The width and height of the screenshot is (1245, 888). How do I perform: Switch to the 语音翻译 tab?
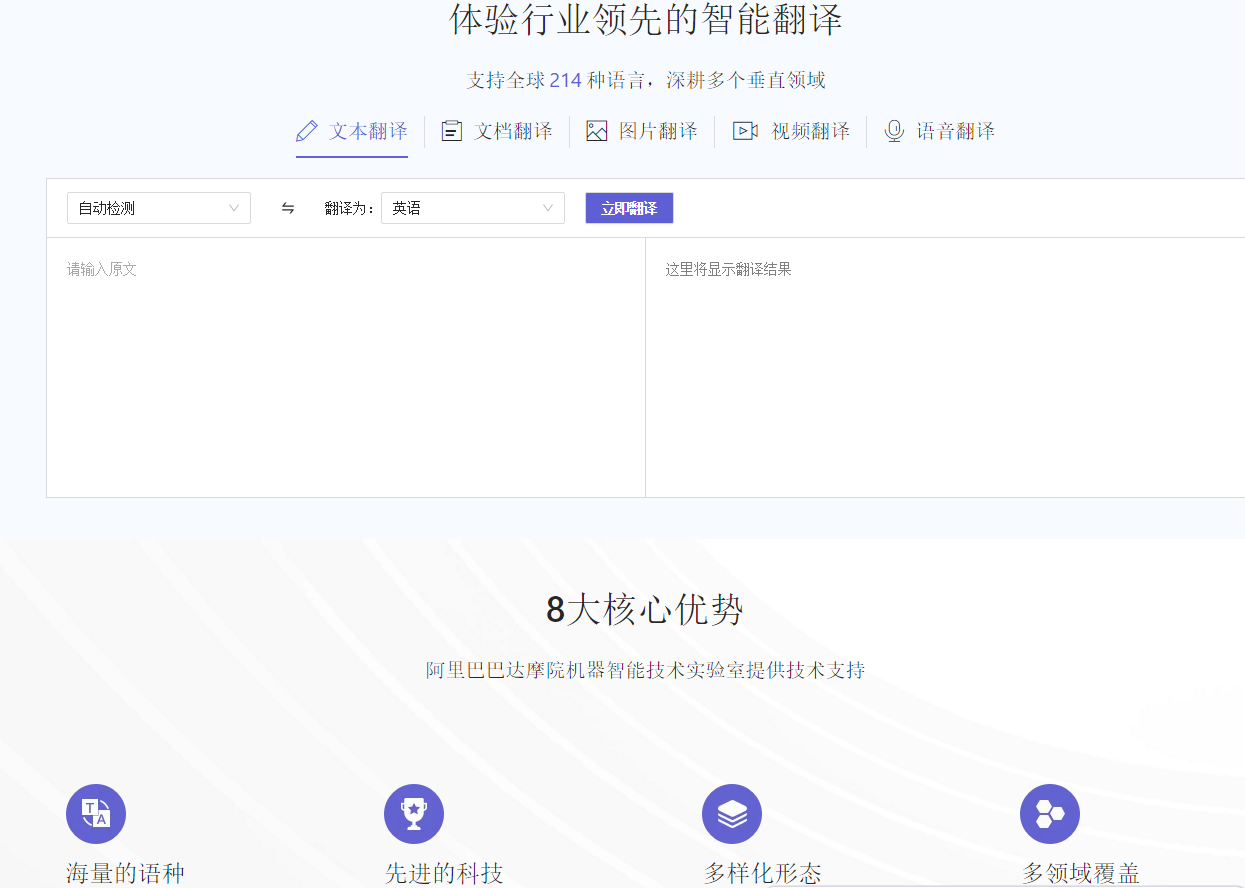point(955,131)
